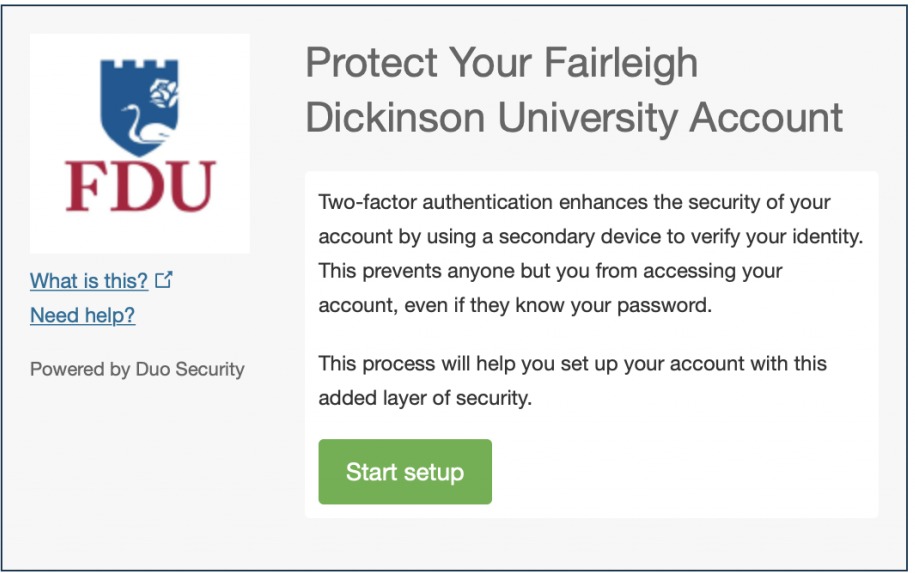Click the Protect Your Fairleigh heading line
This screenshot has width=915, height=573.
(x=501, y=62)
